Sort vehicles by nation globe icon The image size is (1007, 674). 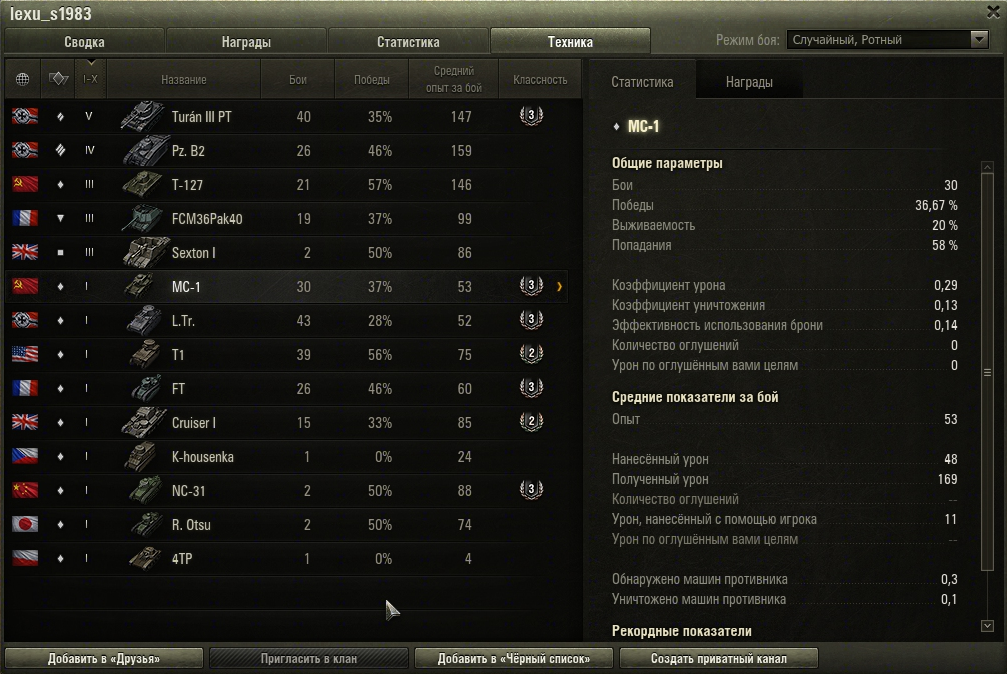[x=22, y=79]
